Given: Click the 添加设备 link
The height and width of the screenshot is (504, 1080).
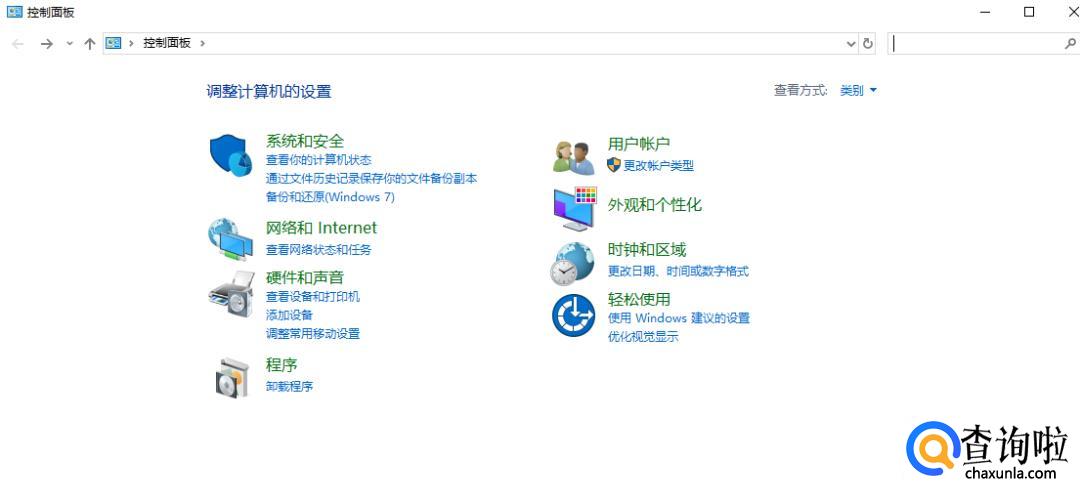Looking at the screenshot, I should 289,315.
